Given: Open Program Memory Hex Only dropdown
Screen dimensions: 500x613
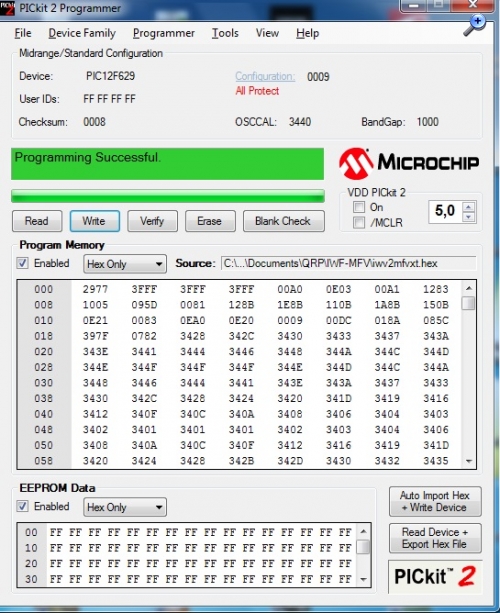Looking at the screenshot, I should (x=125, y=264).
